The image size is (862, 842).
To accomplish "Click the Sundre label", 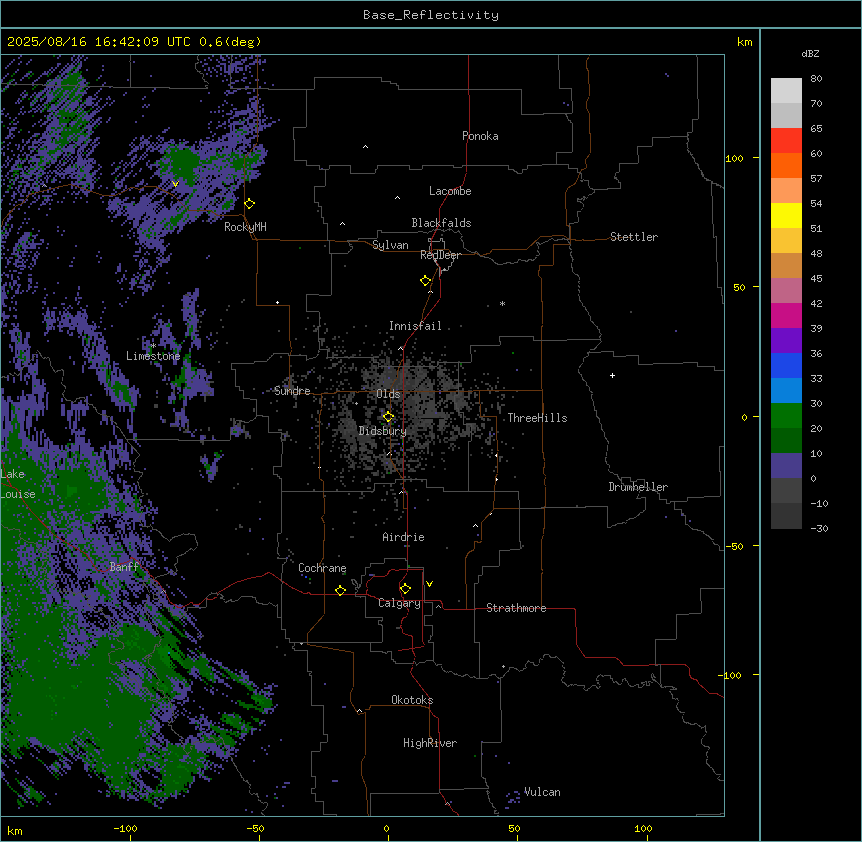I will click(x=292, y=391).
